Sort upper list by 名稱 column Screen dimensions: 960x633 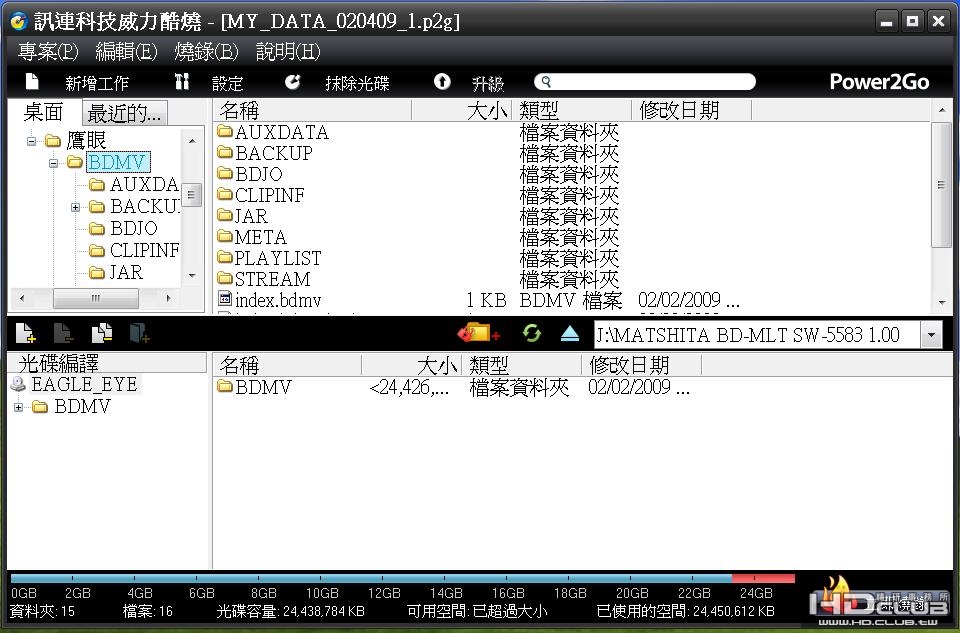tap(313, 111)
